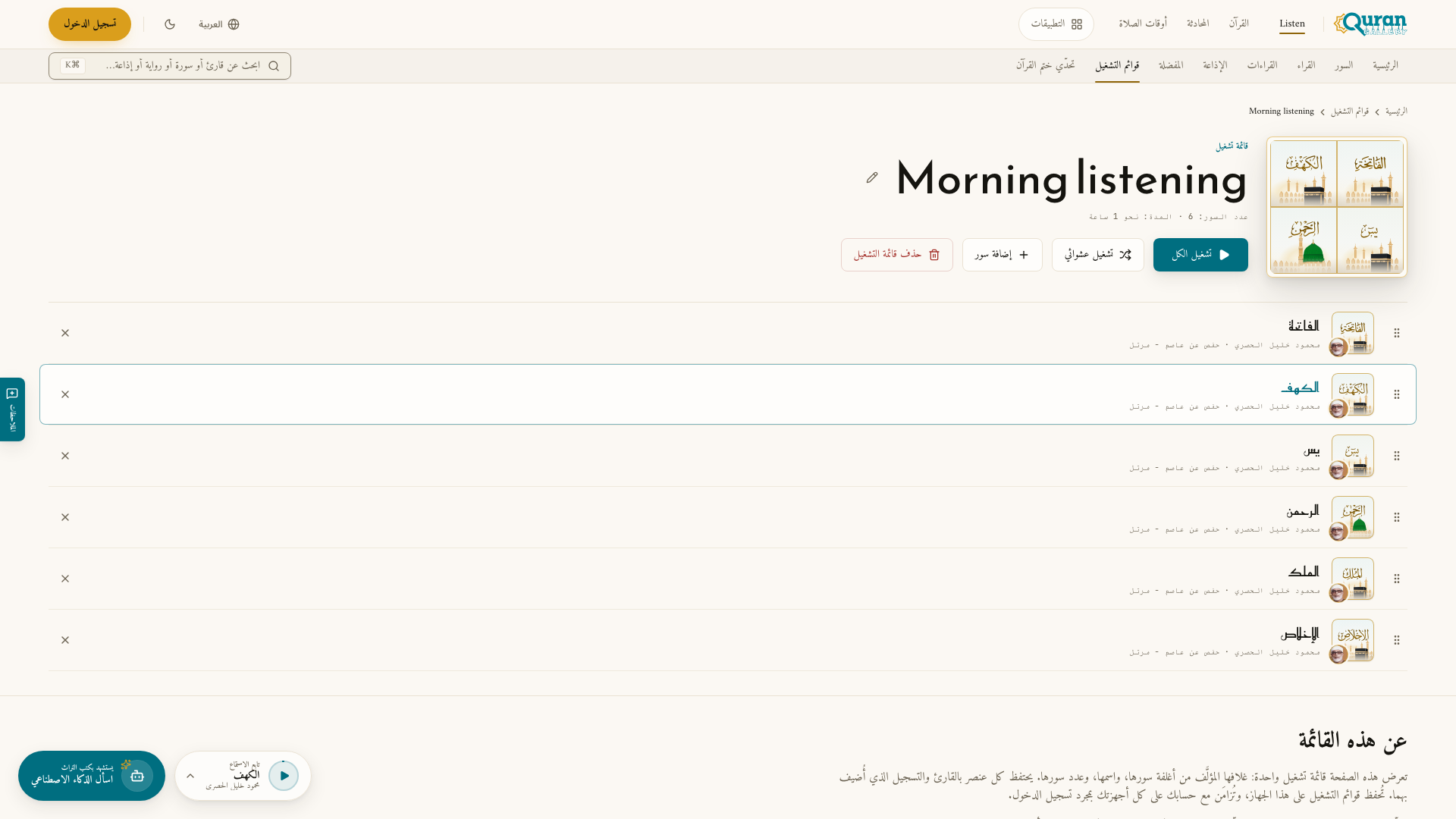Open أوقات الصلاة prayer times page
This screenshot has height=819, width=1456.
(1143, 24)
